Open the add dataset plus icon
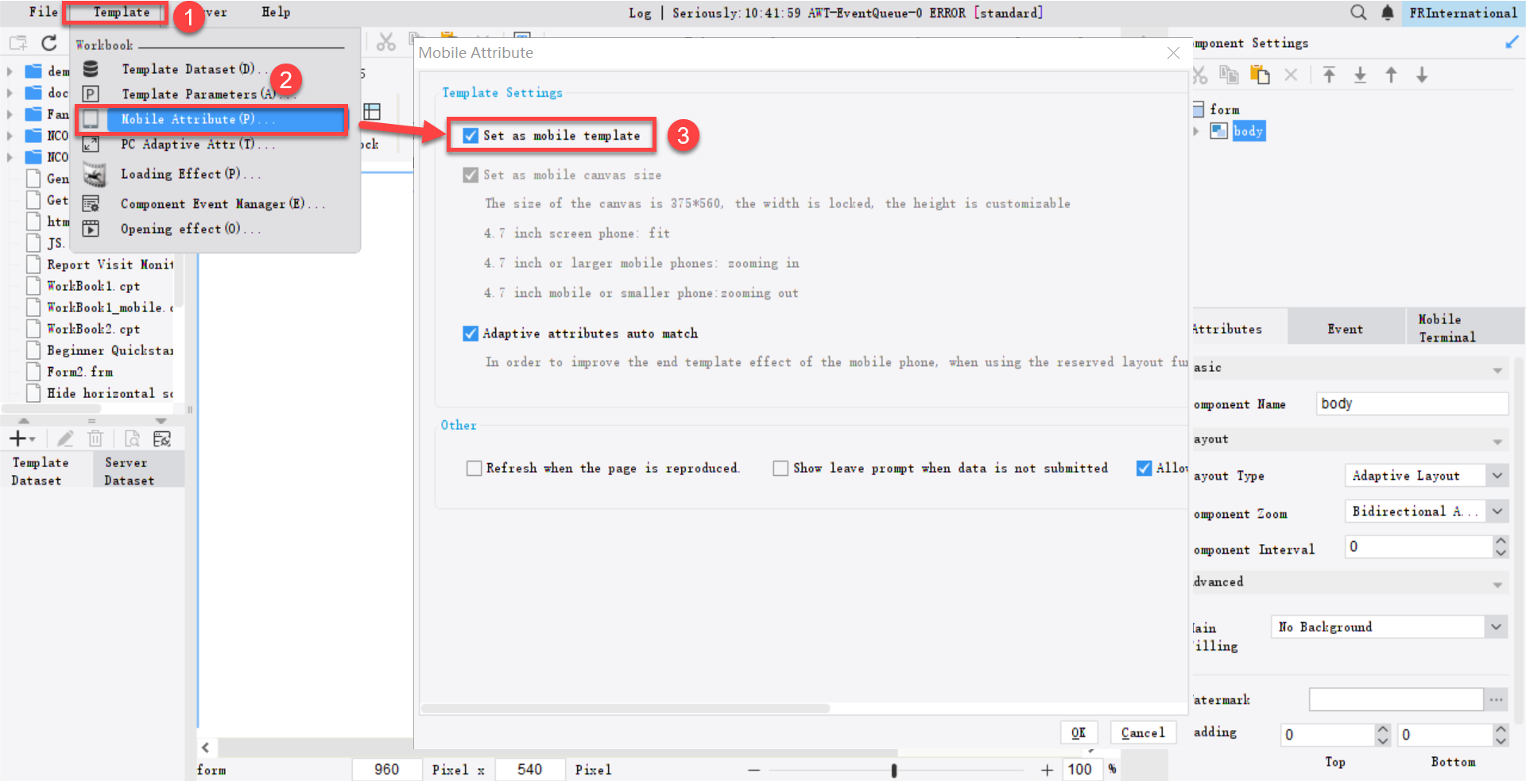 point(17,438)
